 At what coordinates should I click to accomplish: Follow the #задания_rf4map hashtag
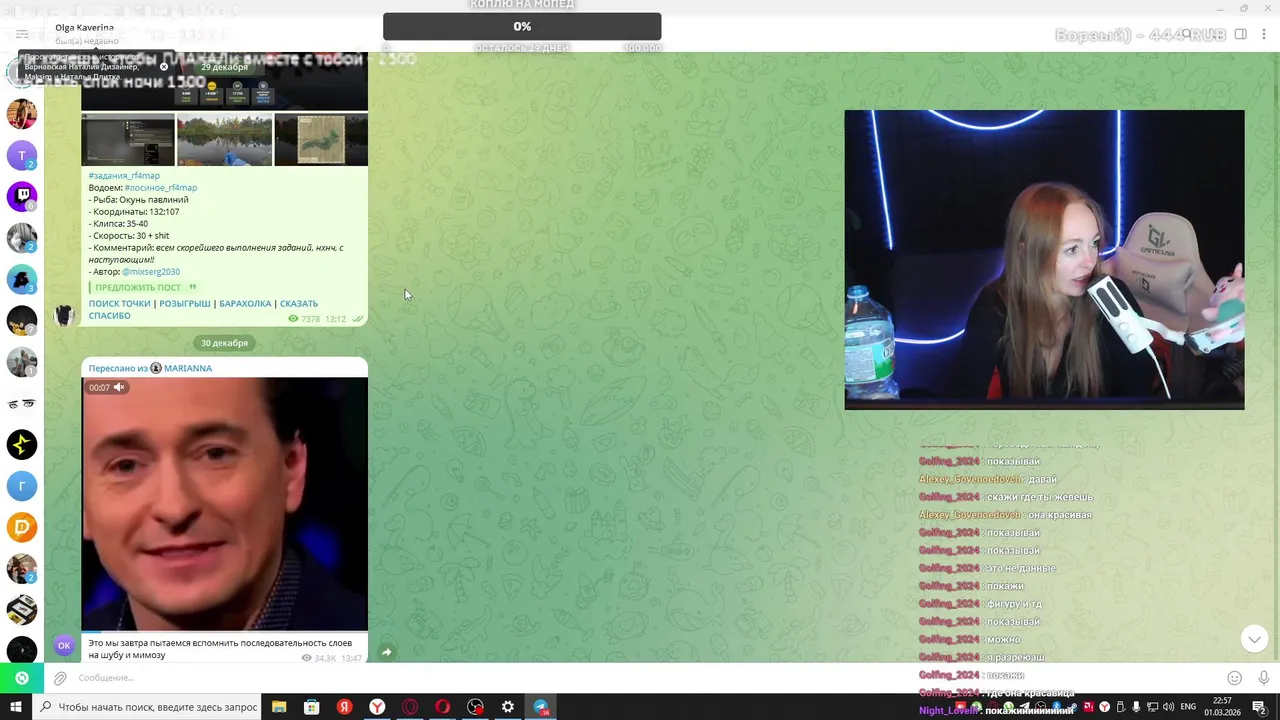pyautogui.click(x=124, y=176)
